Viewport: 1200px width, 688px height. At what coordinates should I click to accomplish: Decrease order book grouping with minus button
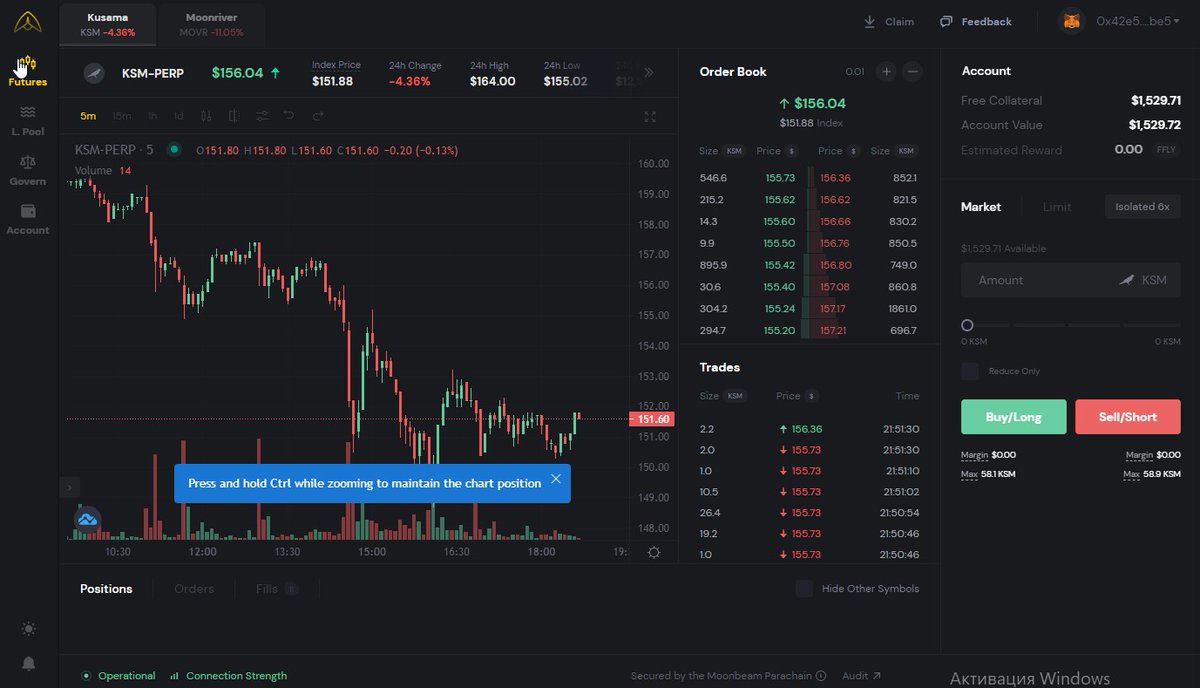coord(912,71)
